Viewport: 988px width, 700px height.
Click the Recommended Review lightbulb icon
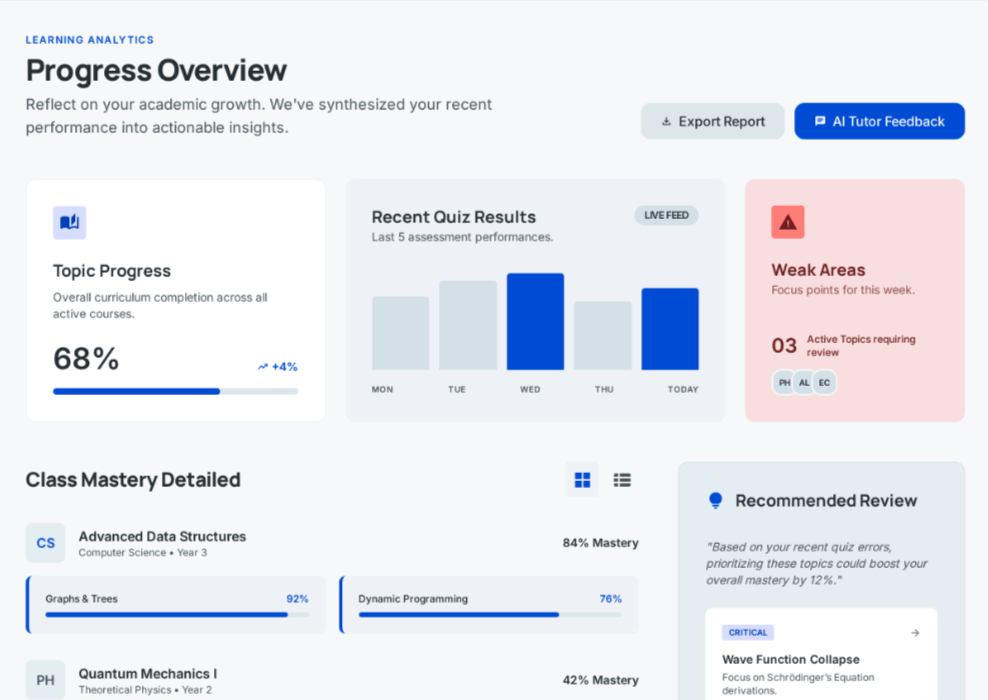point(715,500)
